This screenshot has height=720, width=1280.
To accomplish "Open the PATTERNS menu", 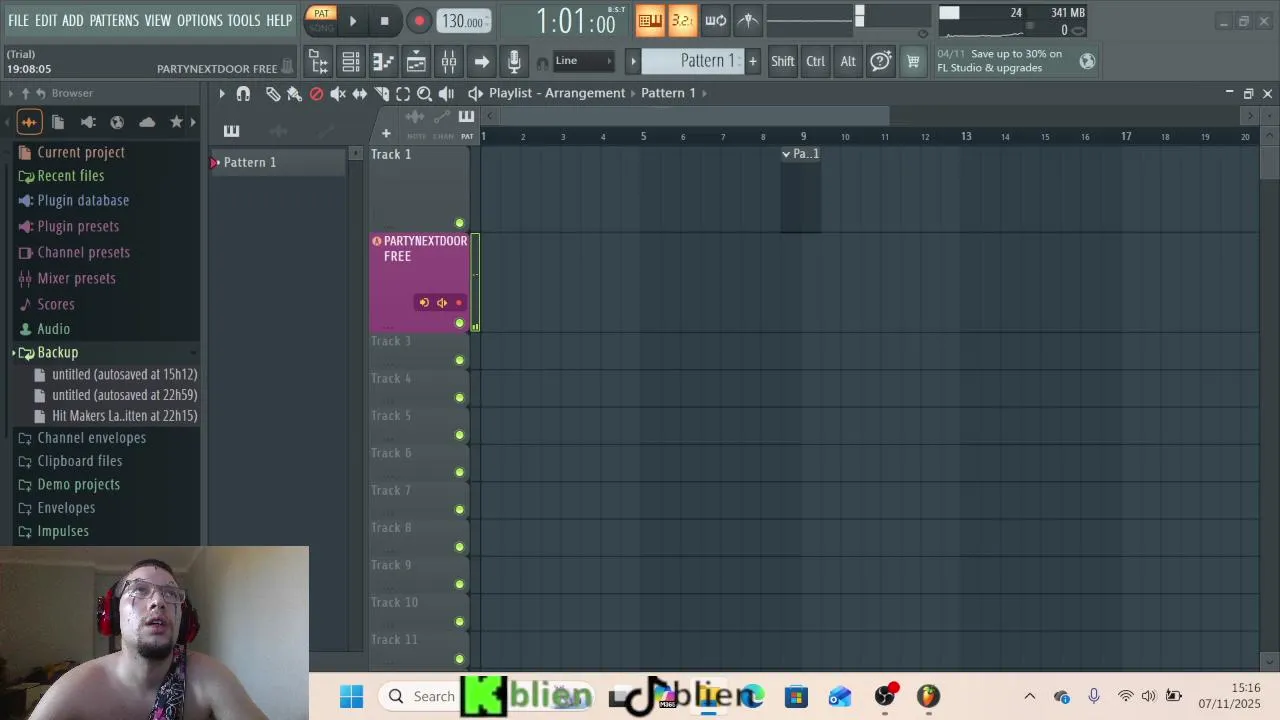I will pos(114,20).
